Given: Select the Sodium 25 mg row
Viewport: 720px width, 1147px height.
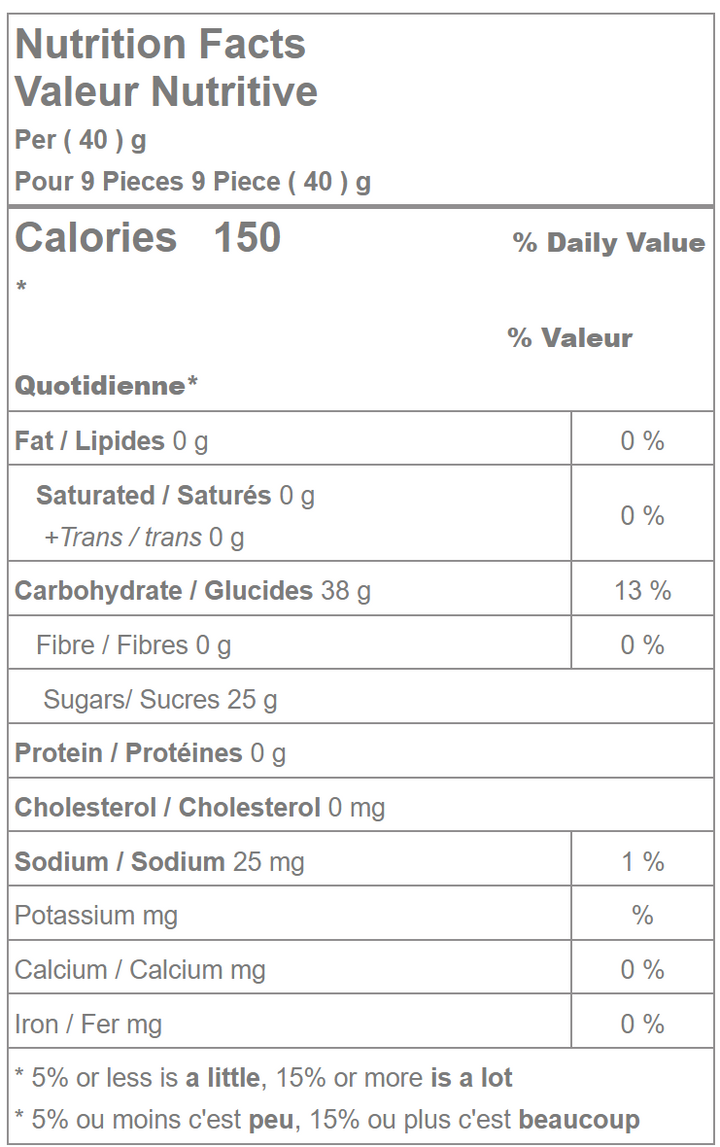Looking at the screenshot, I should [x=159, y=861].
